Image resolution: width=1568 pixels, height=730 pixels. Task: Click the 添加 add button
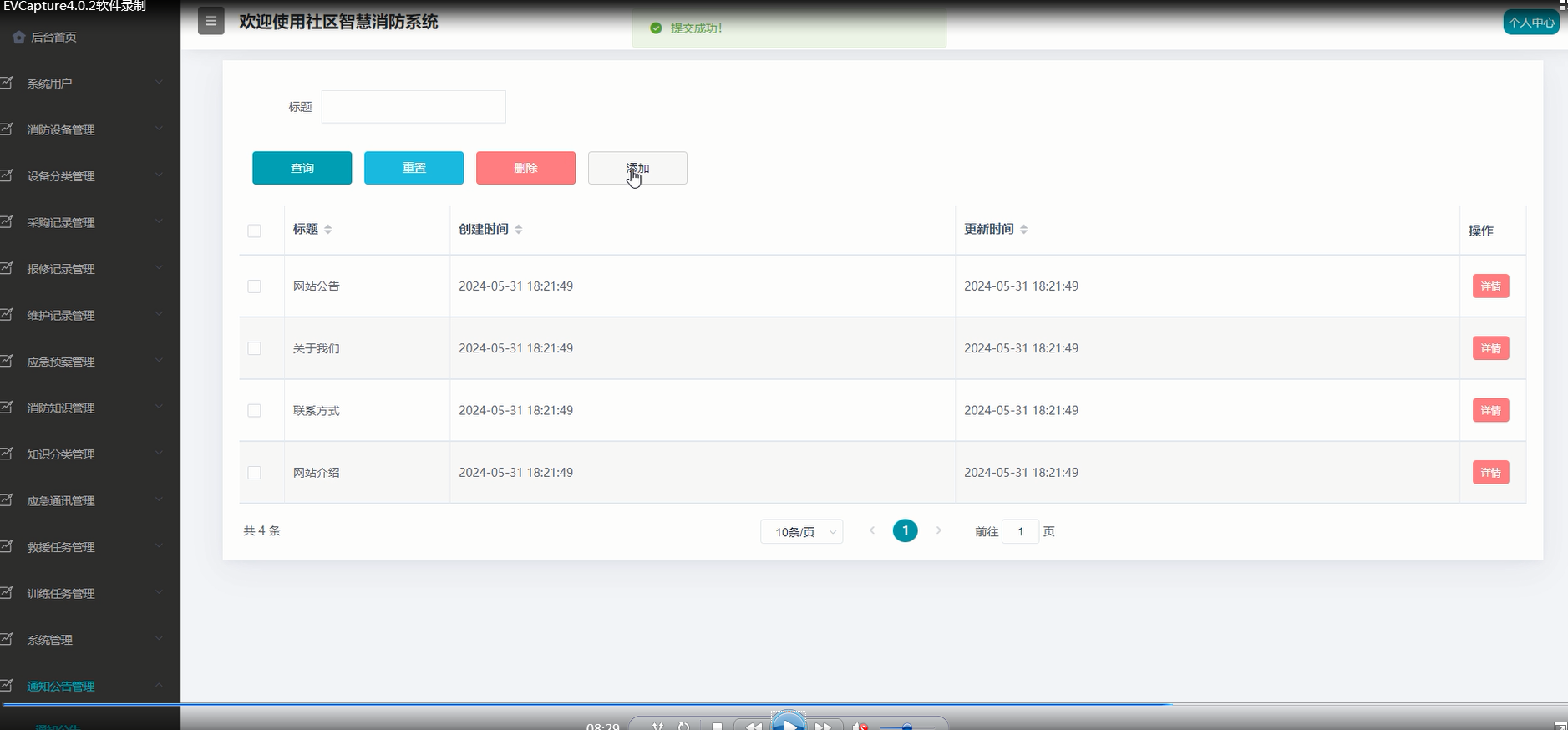point(637,168)
